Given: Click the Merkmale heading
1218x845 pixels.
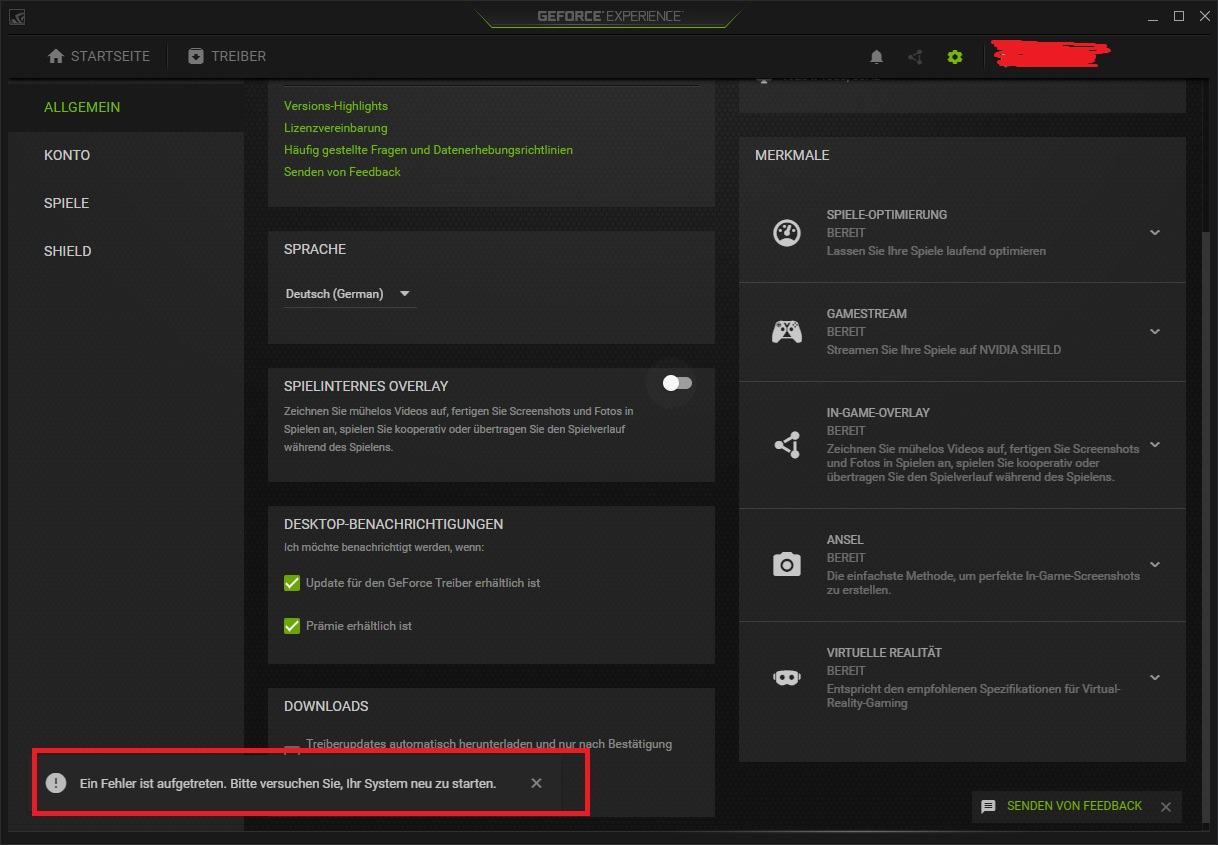Looking at the screenshot, I should pyautogui.click(x=792, y=155).
